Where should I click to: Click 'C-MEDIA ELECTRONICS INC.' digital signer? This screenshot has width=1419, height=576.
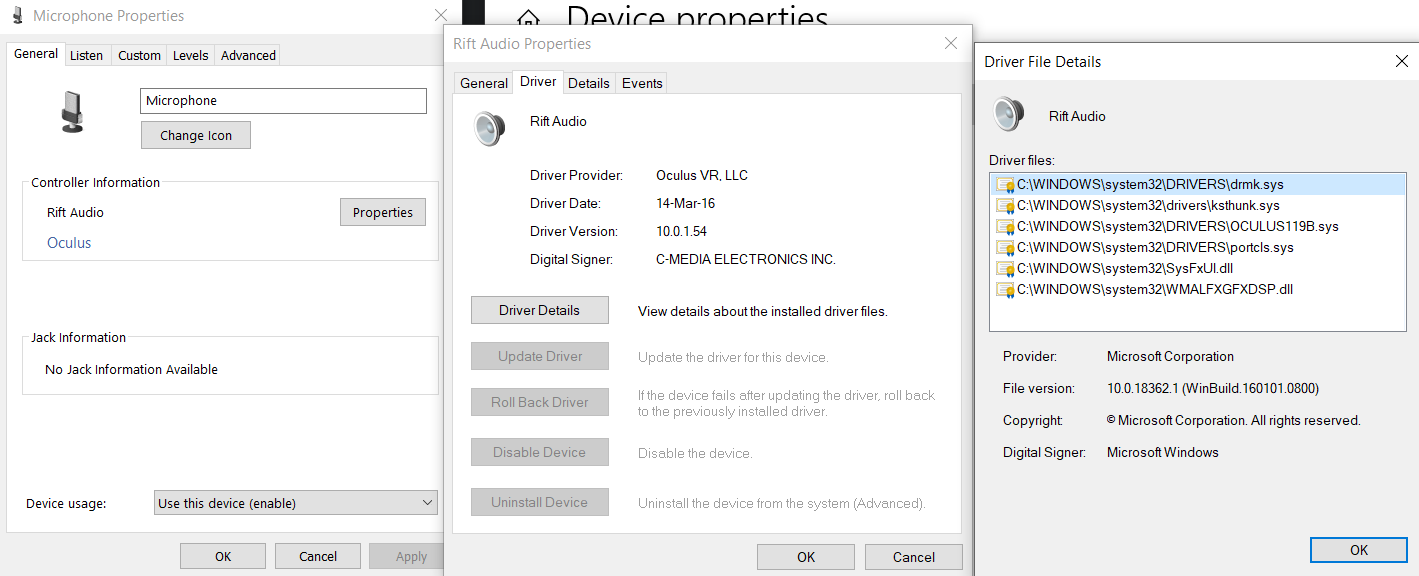746,259
